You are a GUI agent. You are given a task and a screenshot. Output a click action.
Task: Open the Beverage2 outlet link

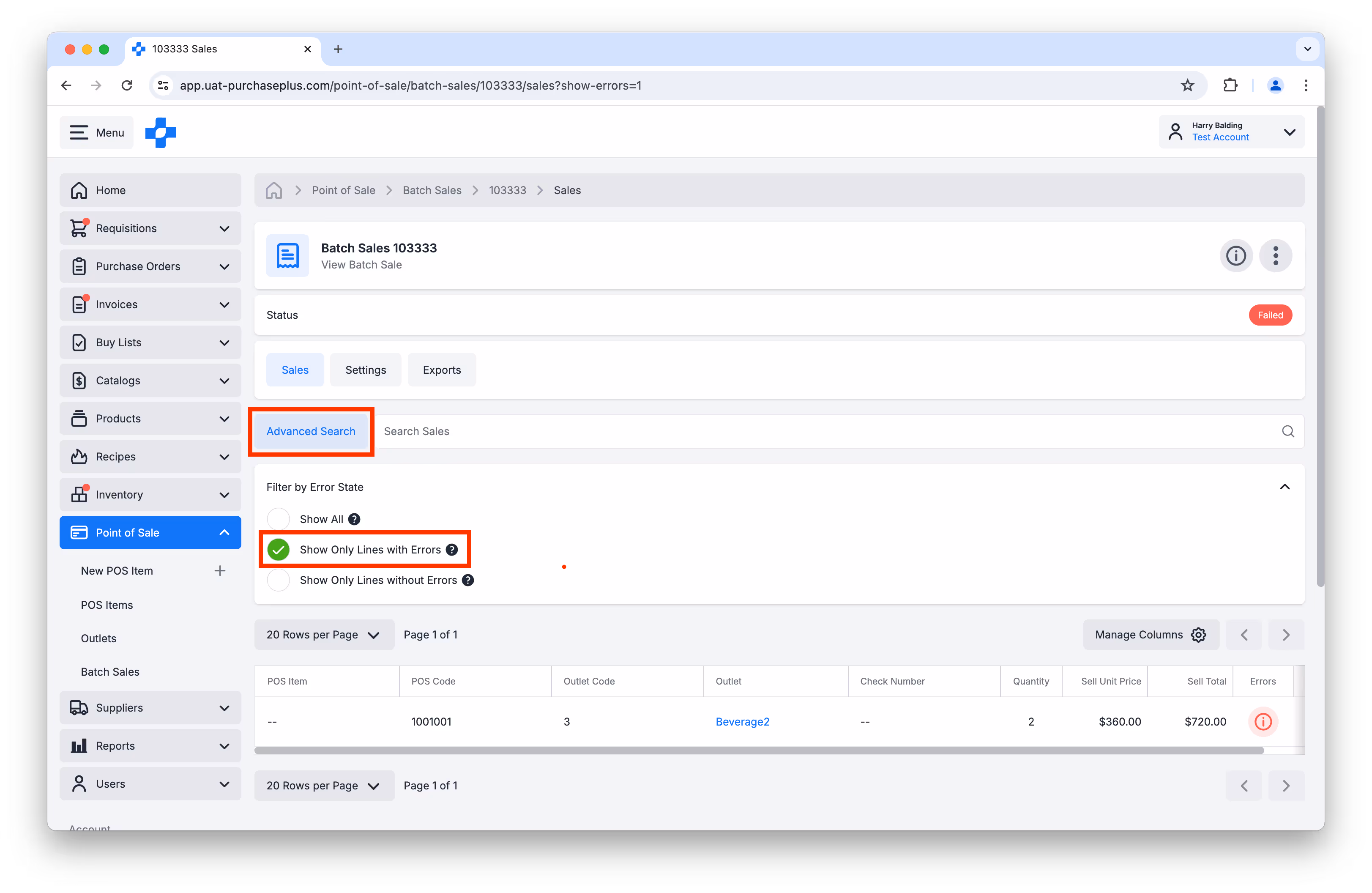pyautogui.click(x=743, y=721)
